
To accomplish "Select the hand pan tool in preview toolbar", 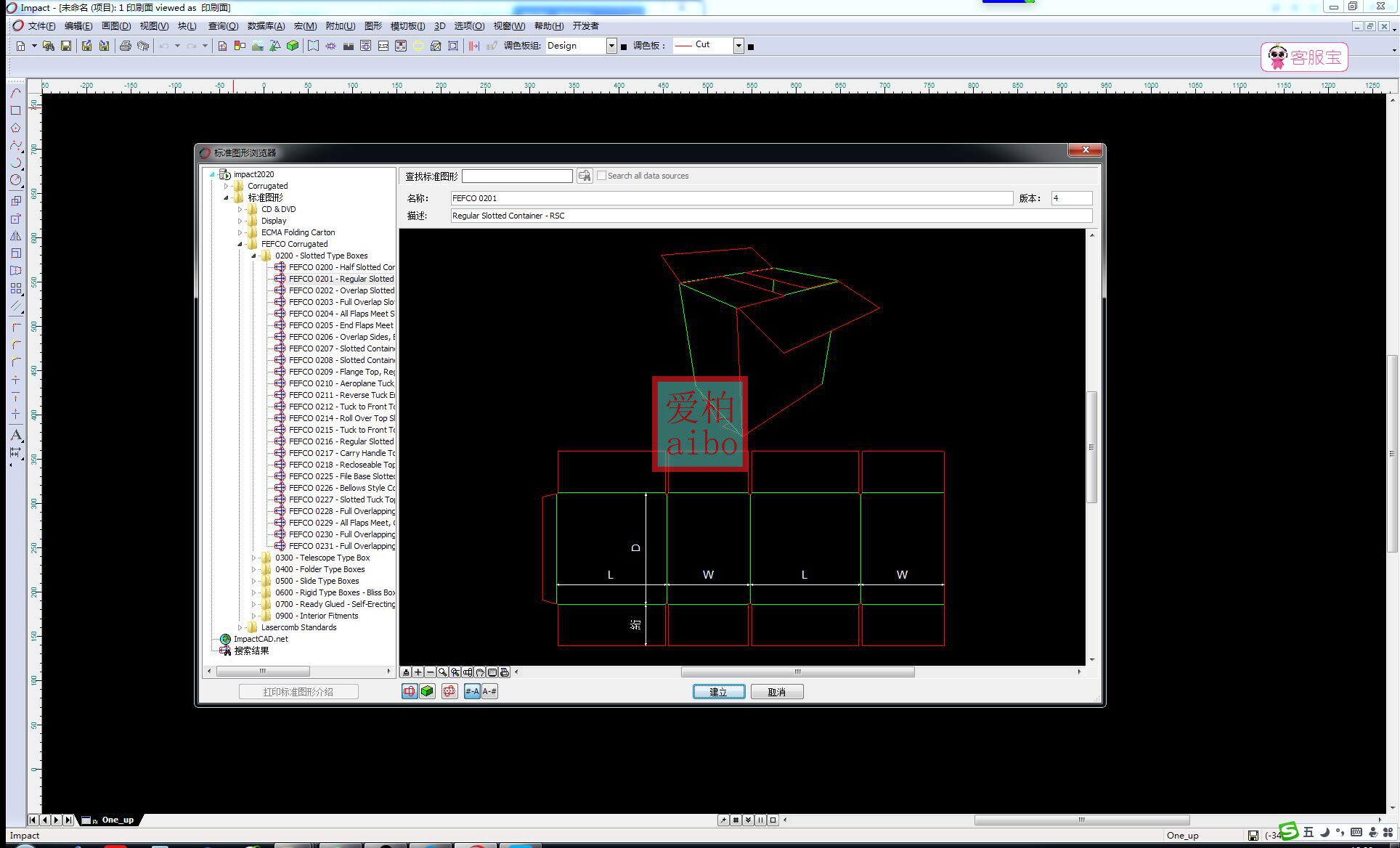I will tap(480, 672).
